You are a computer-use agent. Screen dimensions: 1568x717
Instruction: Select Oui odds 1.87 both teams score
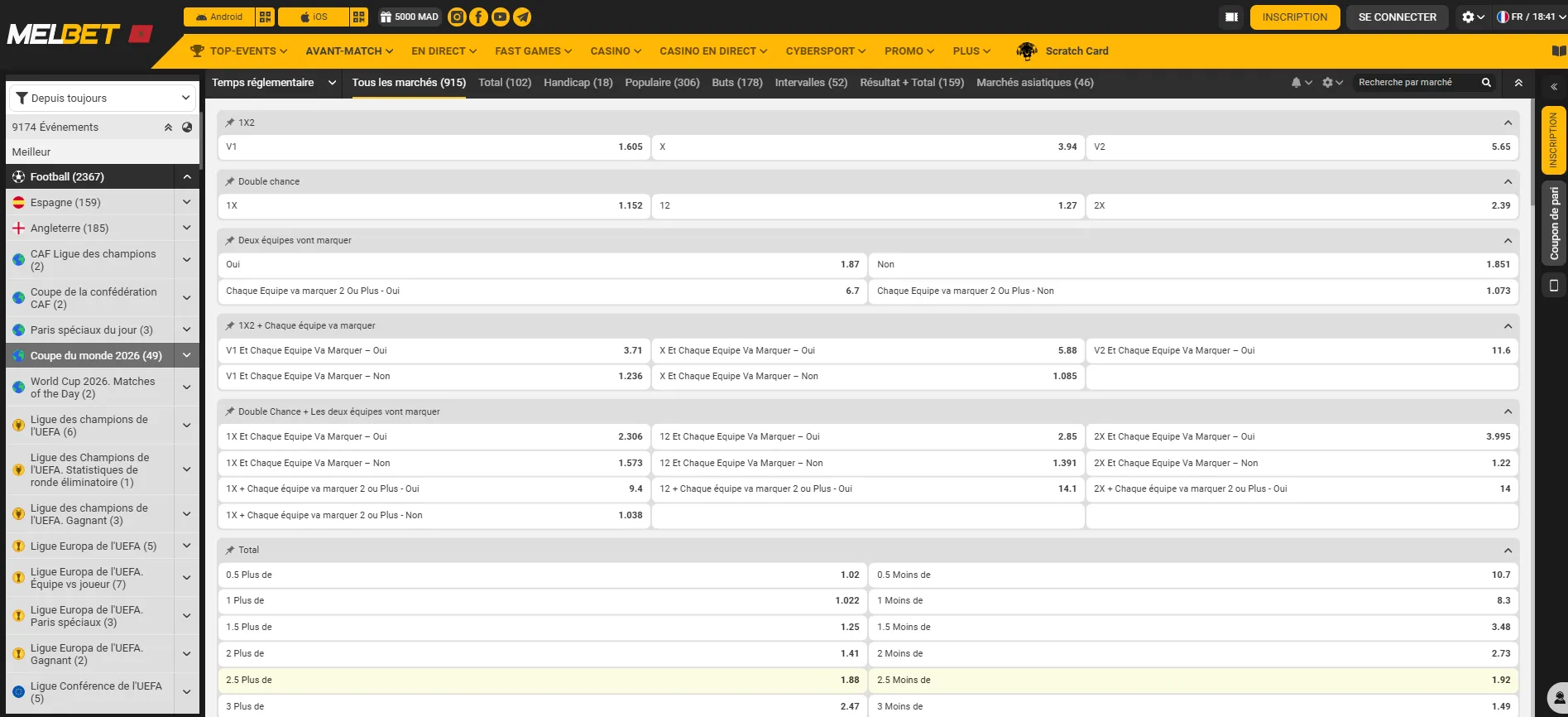click(542, 264)
